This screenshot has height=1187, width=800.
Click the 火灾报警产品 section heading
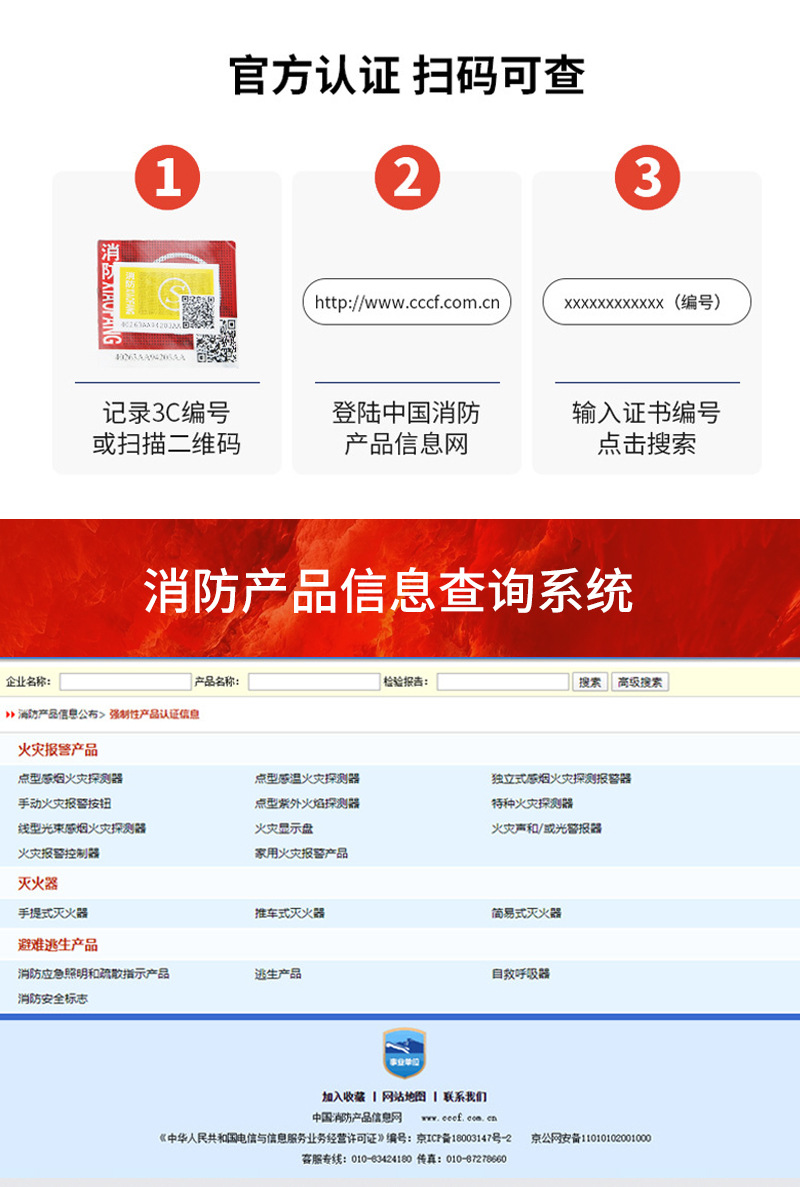point(58,750)
